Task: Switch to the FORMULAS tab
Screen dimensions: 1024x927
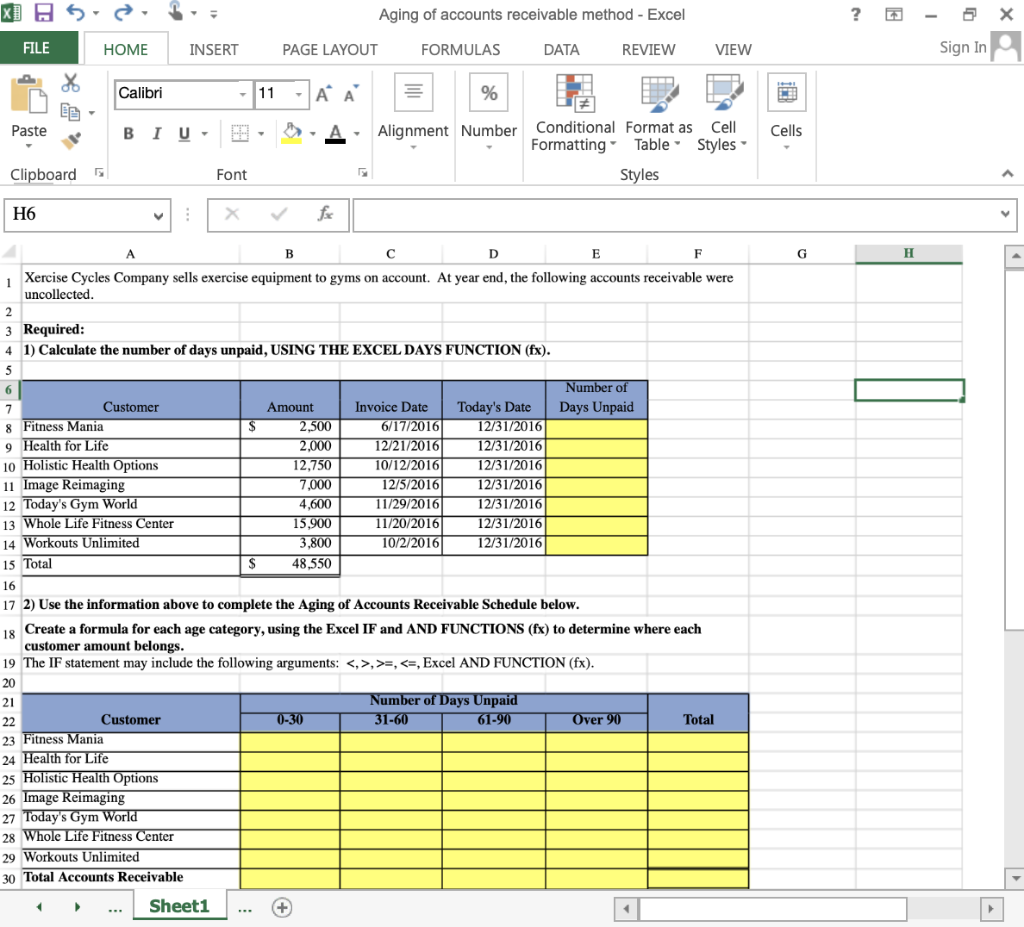Action: (x=460, y=50)
